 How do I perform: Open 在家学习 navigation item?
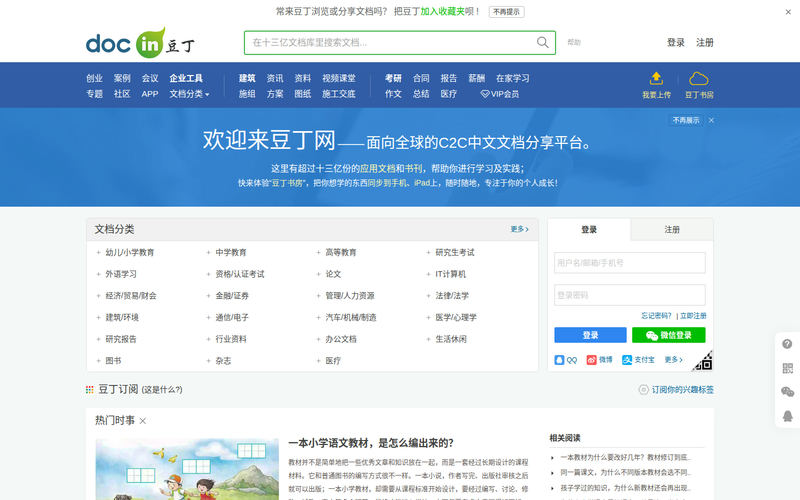513,78
